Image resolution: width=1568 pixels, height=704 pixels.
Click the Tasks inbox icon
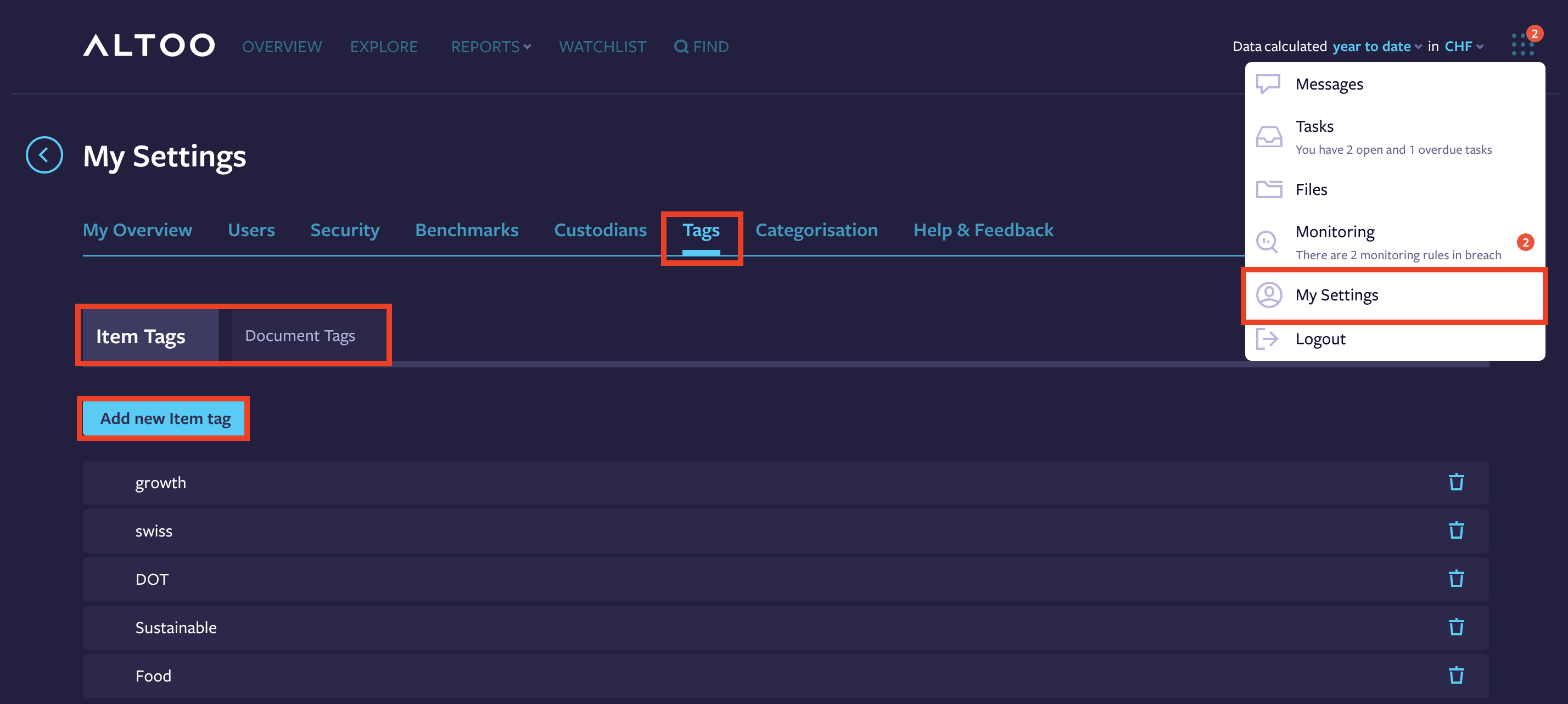click(1269, 136)
